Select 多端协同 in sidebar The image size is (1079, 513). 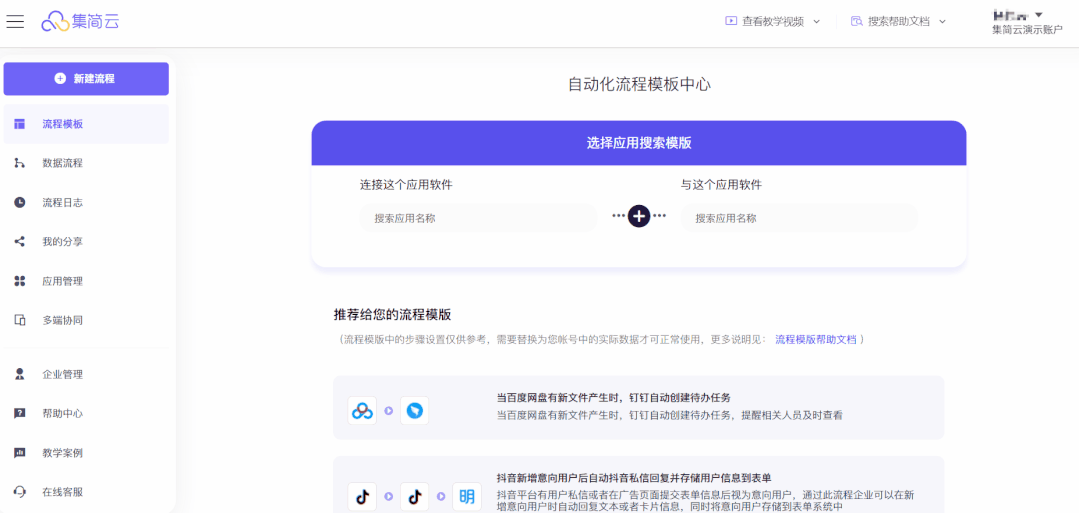click(86, 320)
